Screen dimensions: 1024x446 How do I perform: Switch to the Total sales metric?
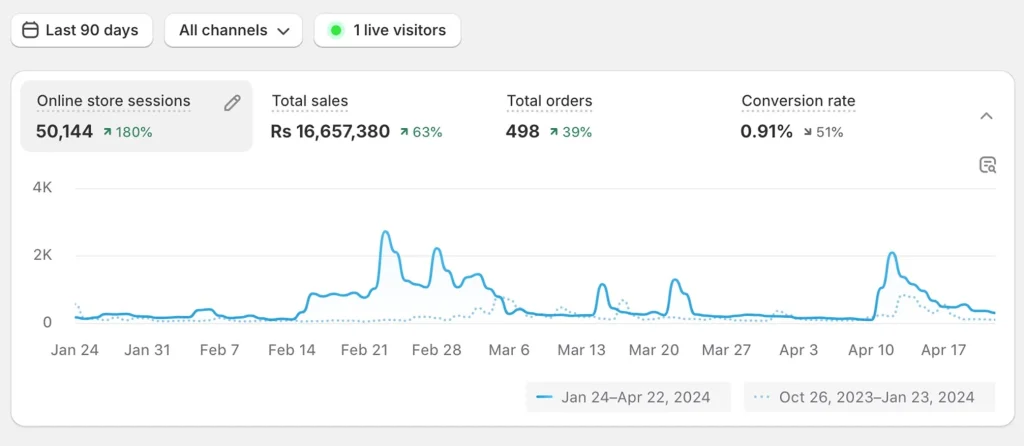[310, 101]
